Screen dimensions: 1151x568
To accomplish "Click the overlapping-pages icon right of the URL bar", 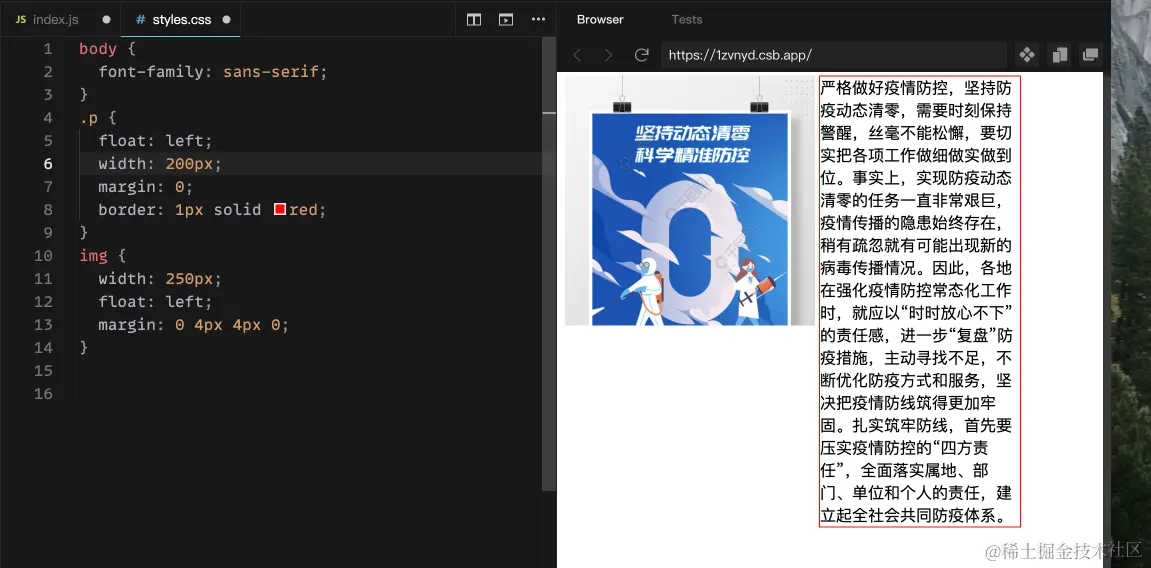I will (1059, 55).
